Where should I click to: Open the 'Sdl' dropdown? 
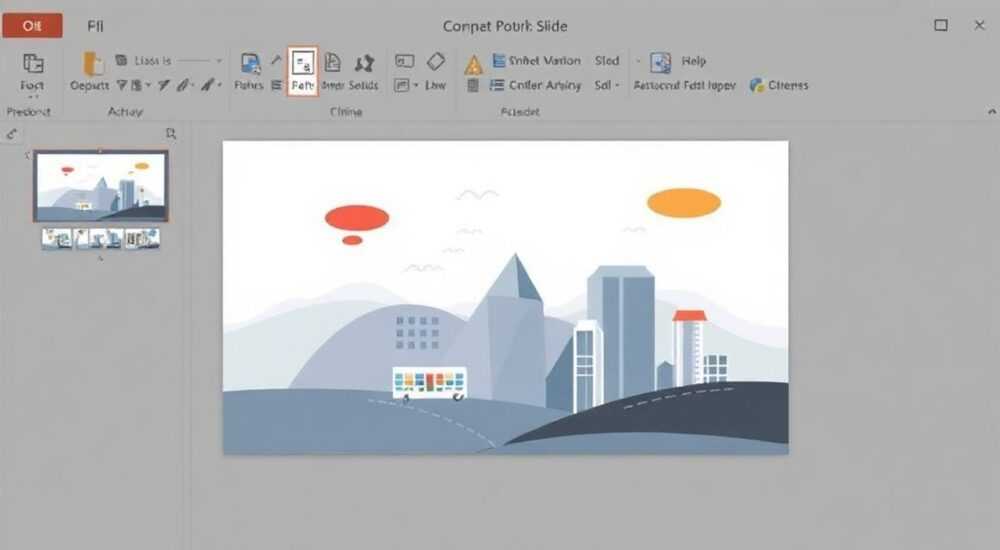[607, 85]
